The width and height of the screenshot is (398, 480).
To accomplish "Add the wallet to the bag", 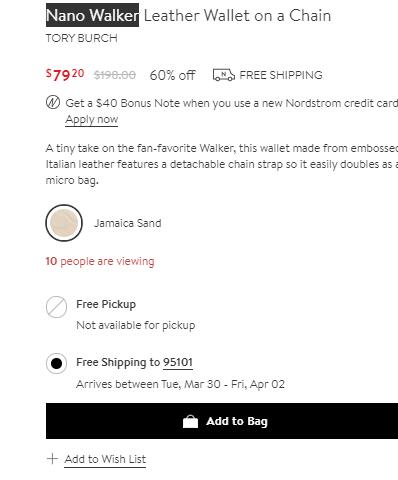I will click(222, 421).
